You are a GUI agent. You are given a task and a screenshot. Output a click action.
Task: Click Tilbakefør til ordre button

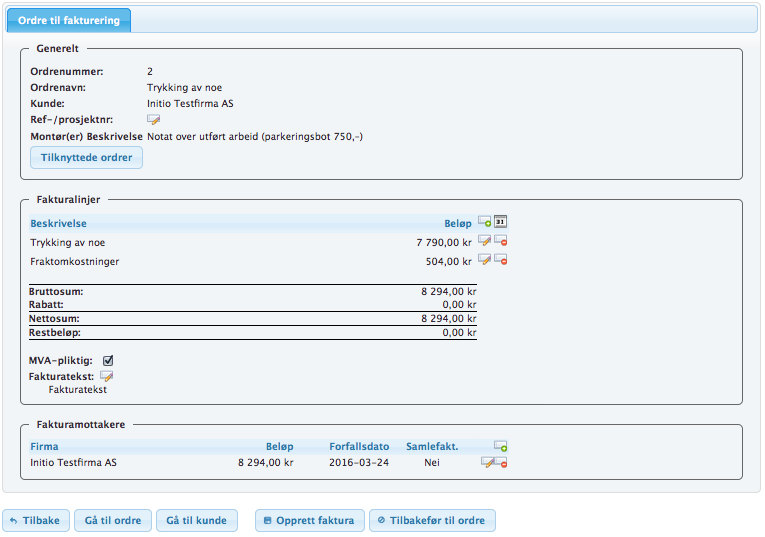click(432, 520)
